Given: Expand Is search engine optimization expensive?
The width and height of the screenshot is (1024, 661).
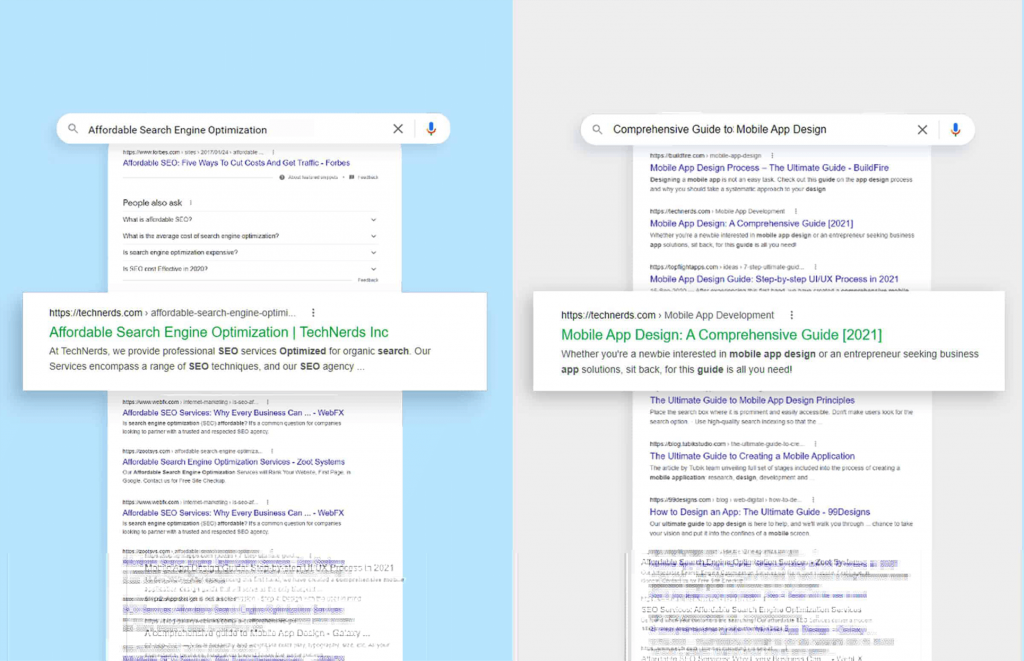Looking at the screenshot, I should 249,252.
